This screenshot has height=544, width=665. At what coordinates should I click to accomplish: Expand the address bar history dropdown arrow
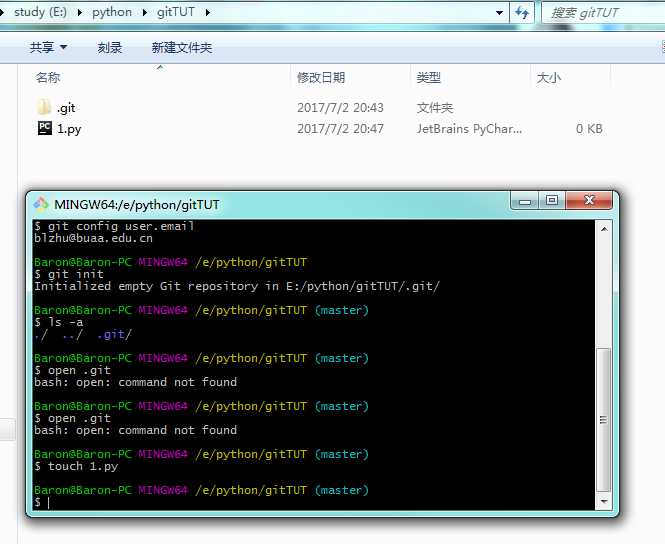pyautogui.click(x=500, y=12)
